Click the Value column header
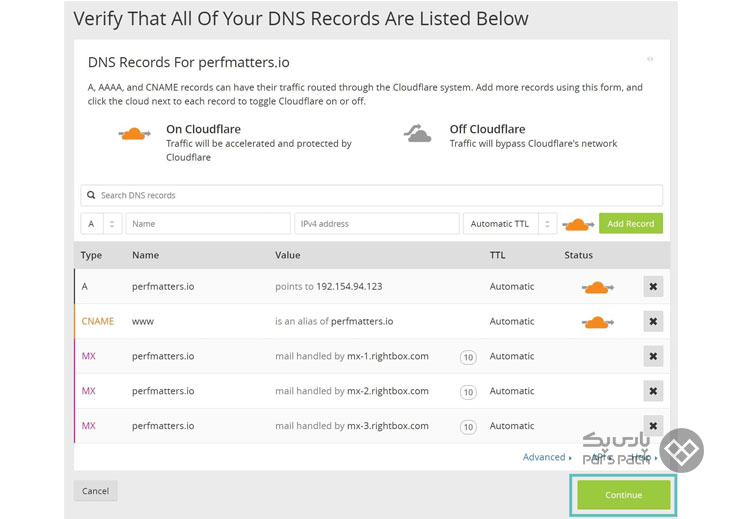The height and width of the screenshot is (519, 750). tap(287, 255)
